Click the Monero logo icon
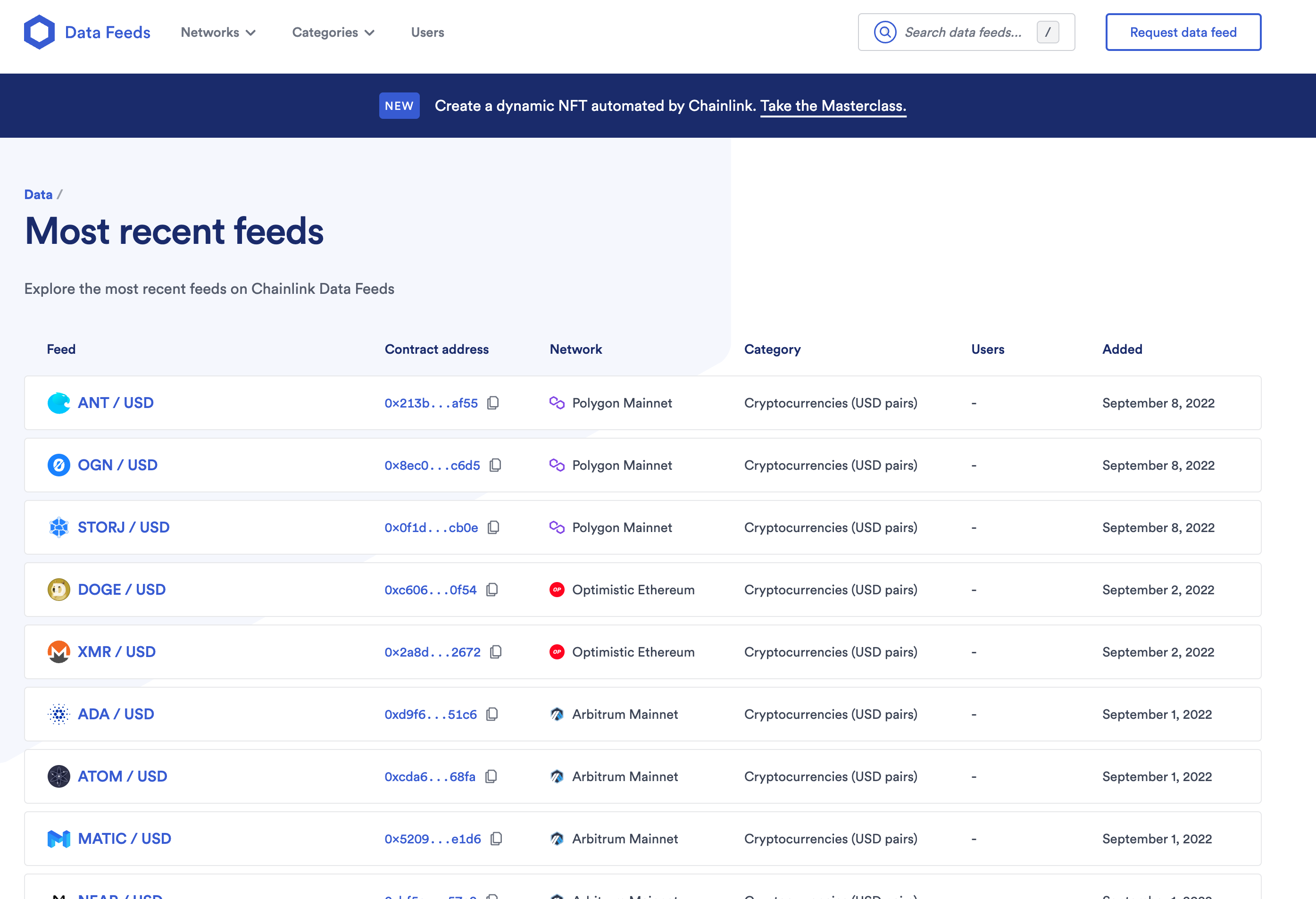Image resolution: width=1316 pixels, height=899 pixels. point(58,652)
